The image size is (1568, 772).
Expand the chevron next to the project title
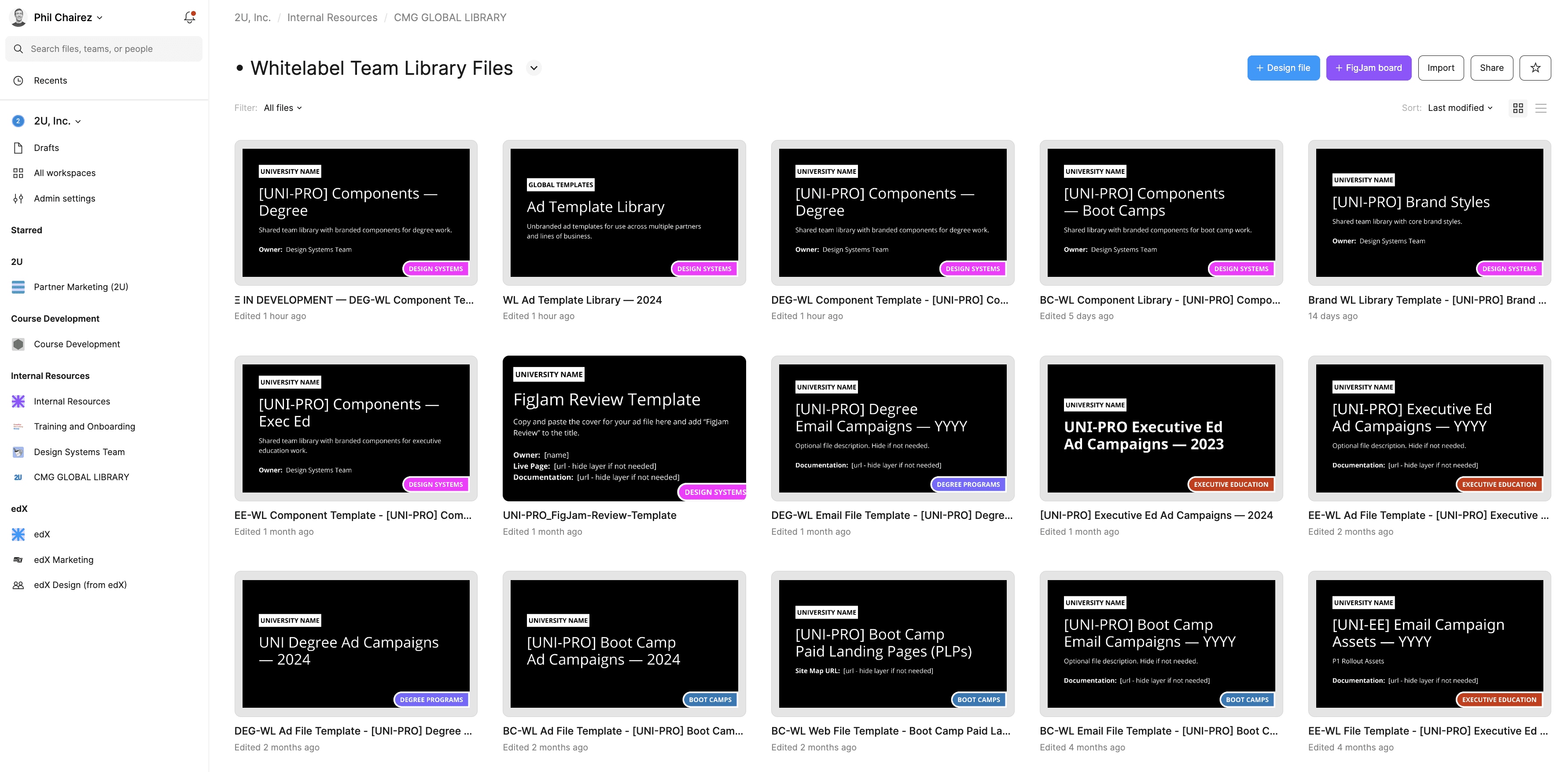pos(534,68)
